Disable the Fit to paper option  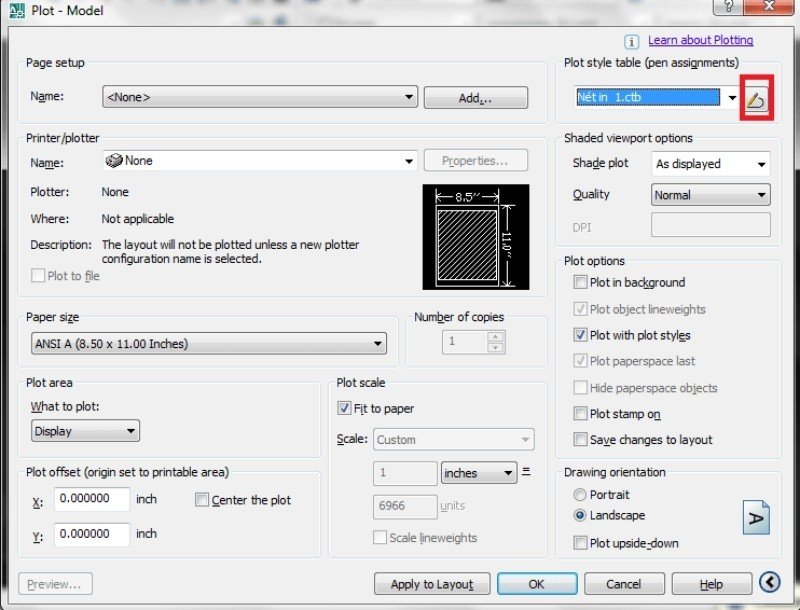point(344,408)
